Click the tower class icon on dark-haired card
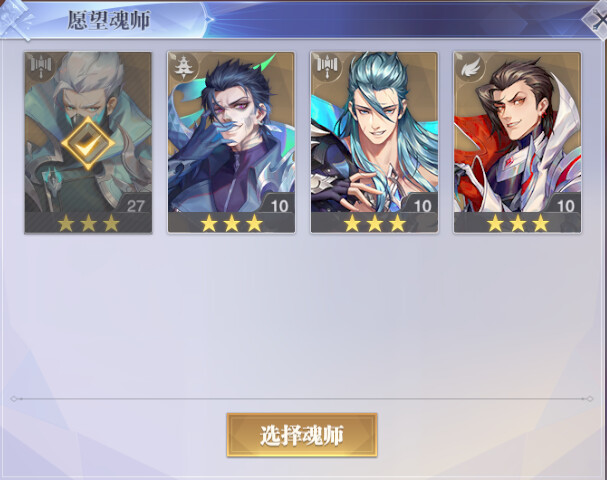607x480 pixels. point(182,66)
